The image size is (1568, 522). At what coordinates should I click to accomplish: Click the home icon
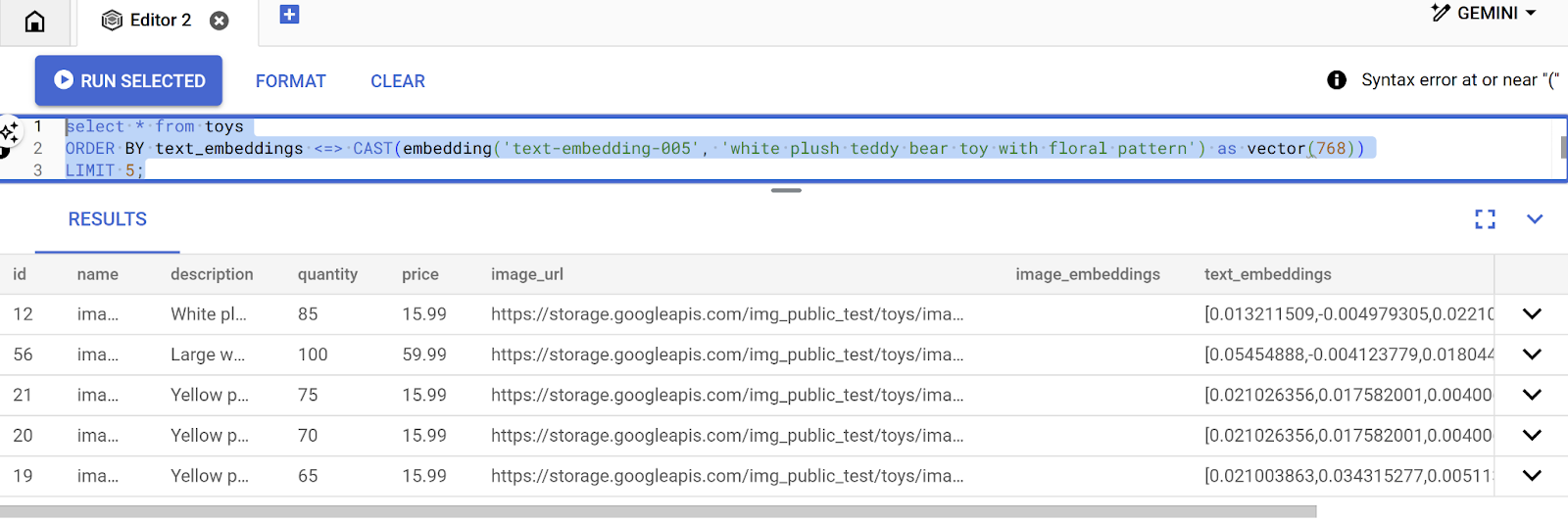point(34,22)
